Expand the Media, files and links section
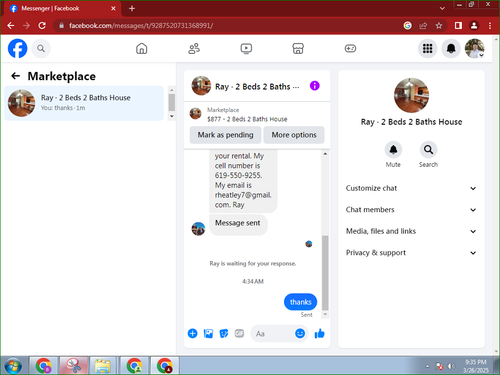 [411, 231]
